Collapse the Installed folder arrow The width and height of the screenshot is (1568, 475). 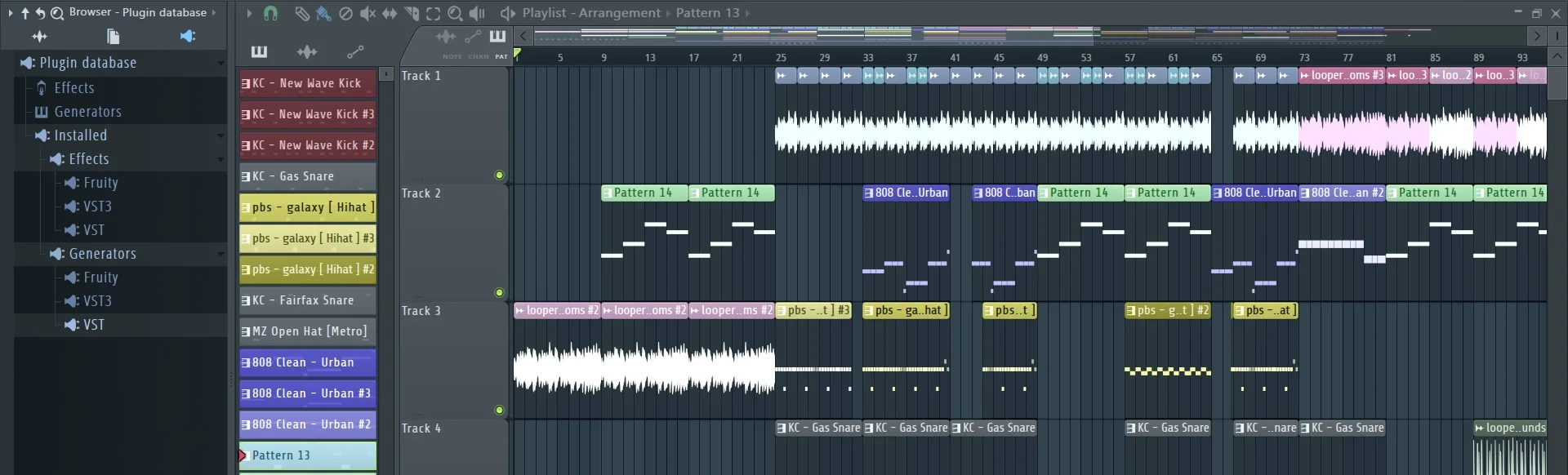220,135
